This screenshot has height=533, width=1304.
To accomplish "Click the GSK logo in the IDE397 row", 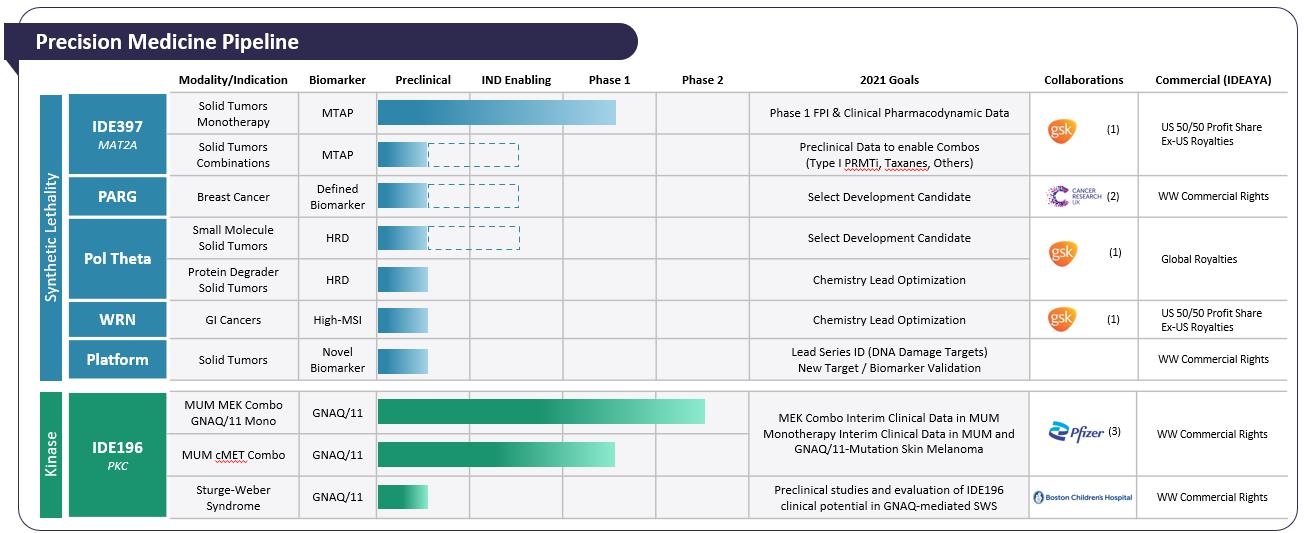I will (x=1061, y=131).
